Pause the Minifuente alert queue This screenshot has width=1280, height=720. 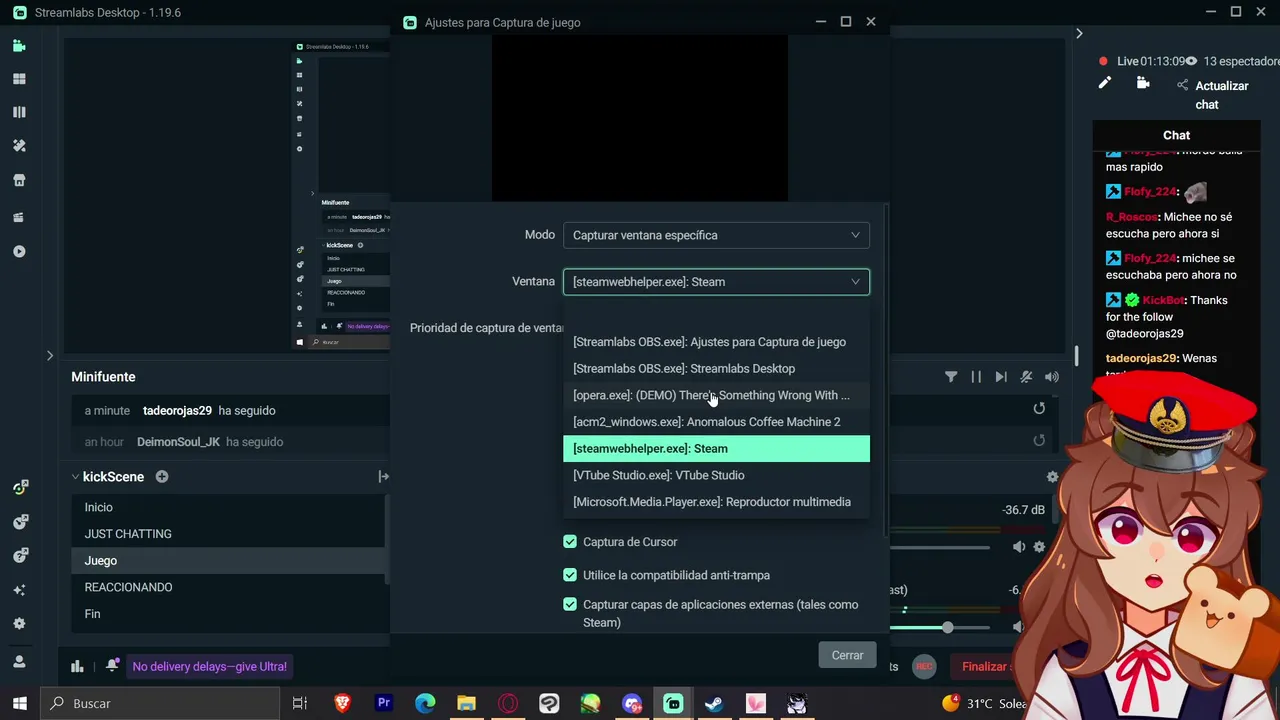coord(976,377)
